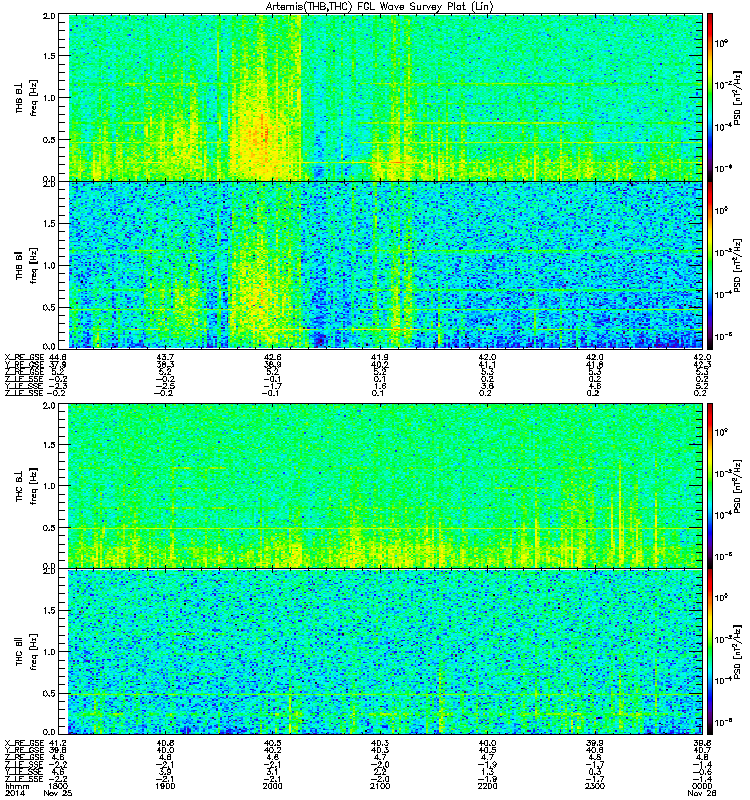Click the X_RE_GSE value 42.6 under THB panels
The image size is (750, 800).
click(272, 357)
